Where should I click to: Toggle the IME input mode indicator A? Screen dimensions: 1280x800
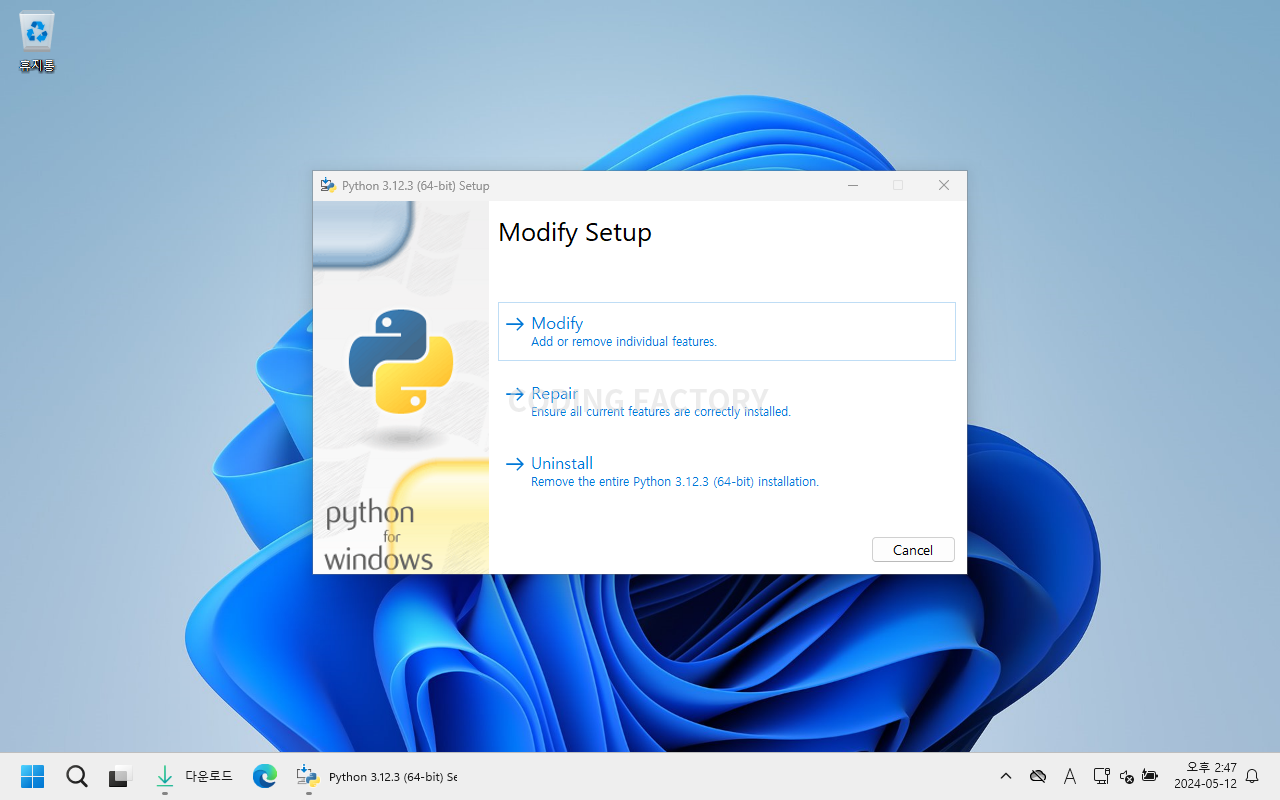(x=1070, y=776)
